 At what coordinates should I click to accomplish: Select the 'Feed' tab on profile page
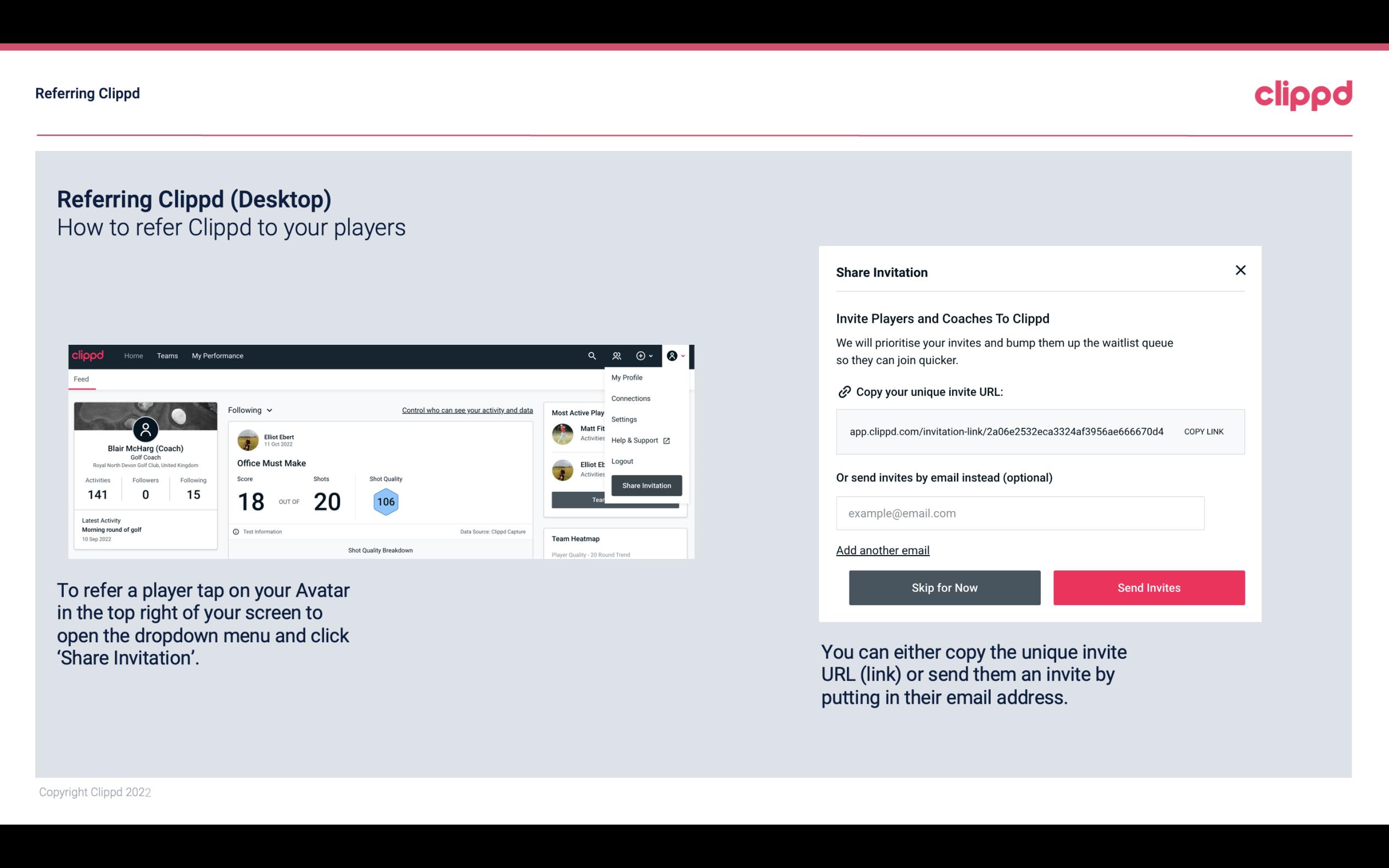81,379
